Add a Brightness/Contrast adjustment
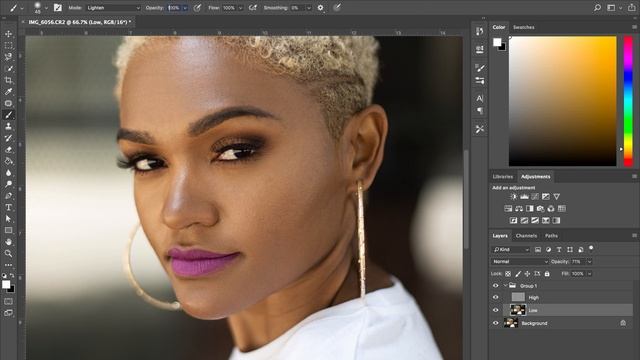The height and width of the screenshot is (360, 640). tap(513, 197)
